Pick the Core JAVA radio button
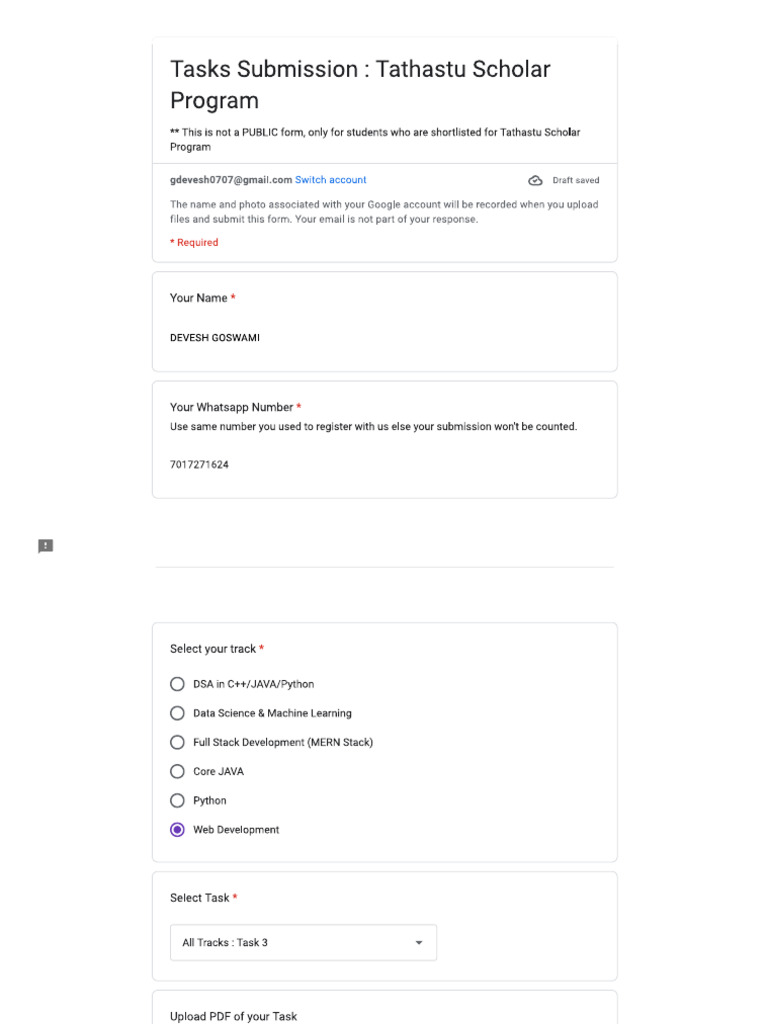The image size is (768, 1024). click(177, 771)
